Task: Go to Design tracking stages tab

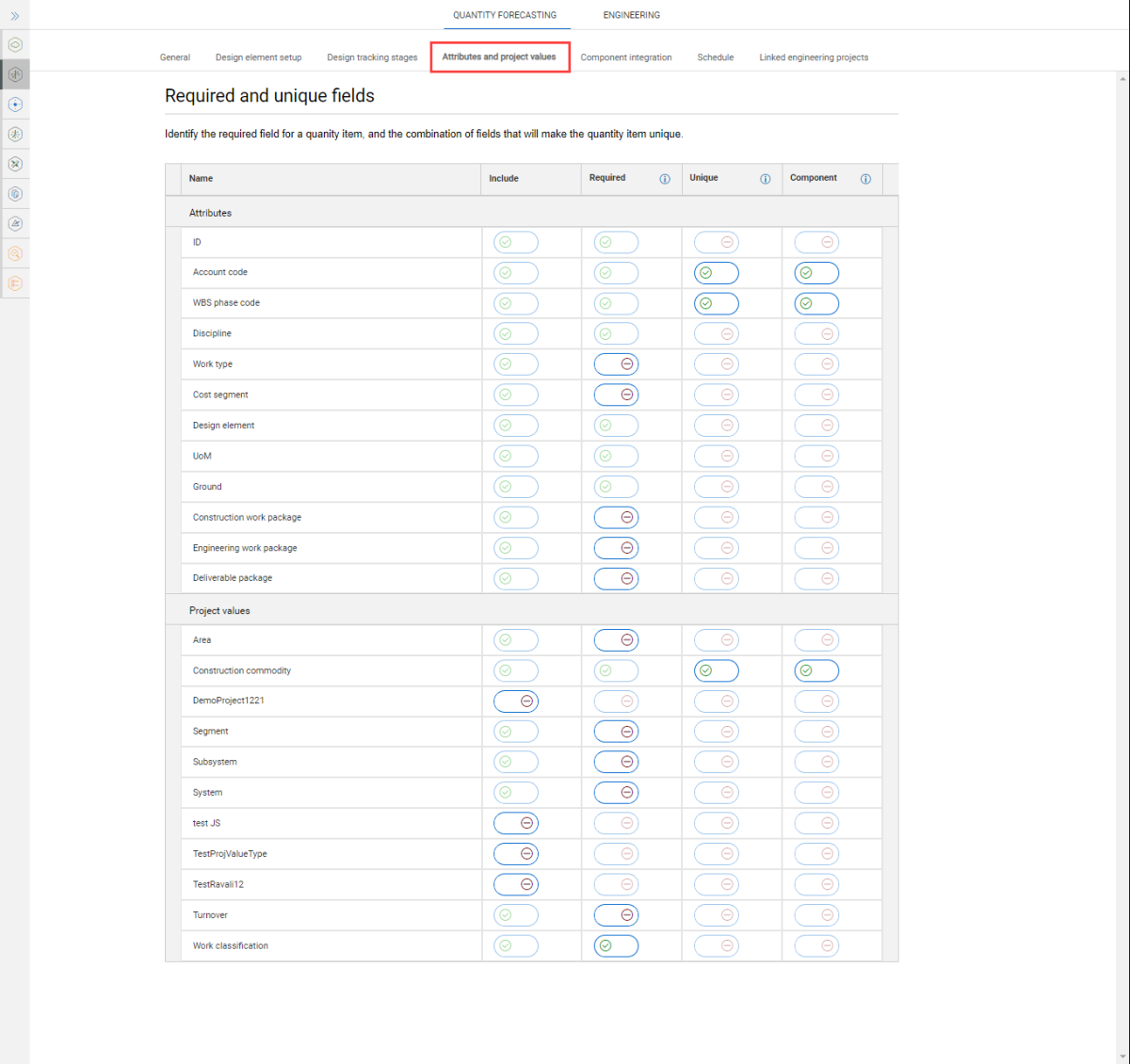Action: pyautogui.click(x=372, y=57)
